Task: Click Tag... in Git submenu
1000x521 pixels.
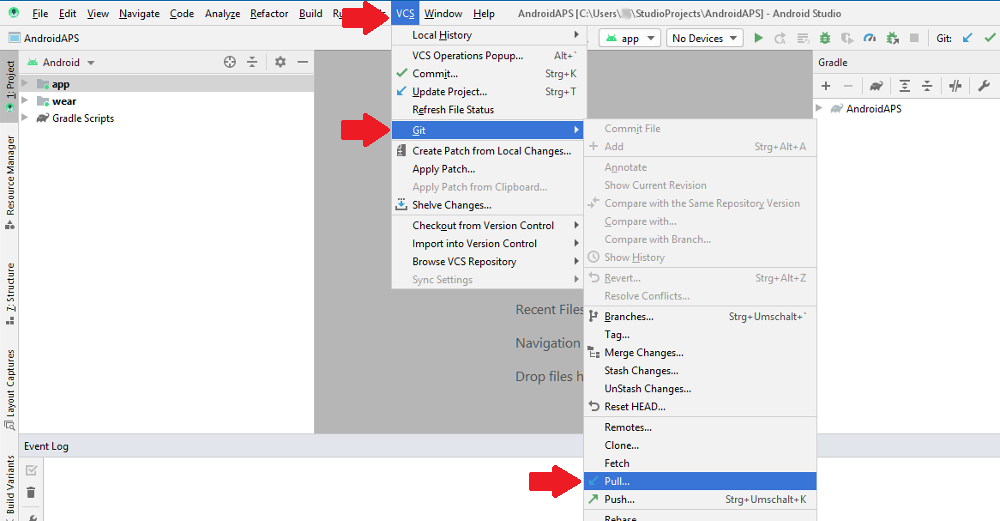Action: 700,334
